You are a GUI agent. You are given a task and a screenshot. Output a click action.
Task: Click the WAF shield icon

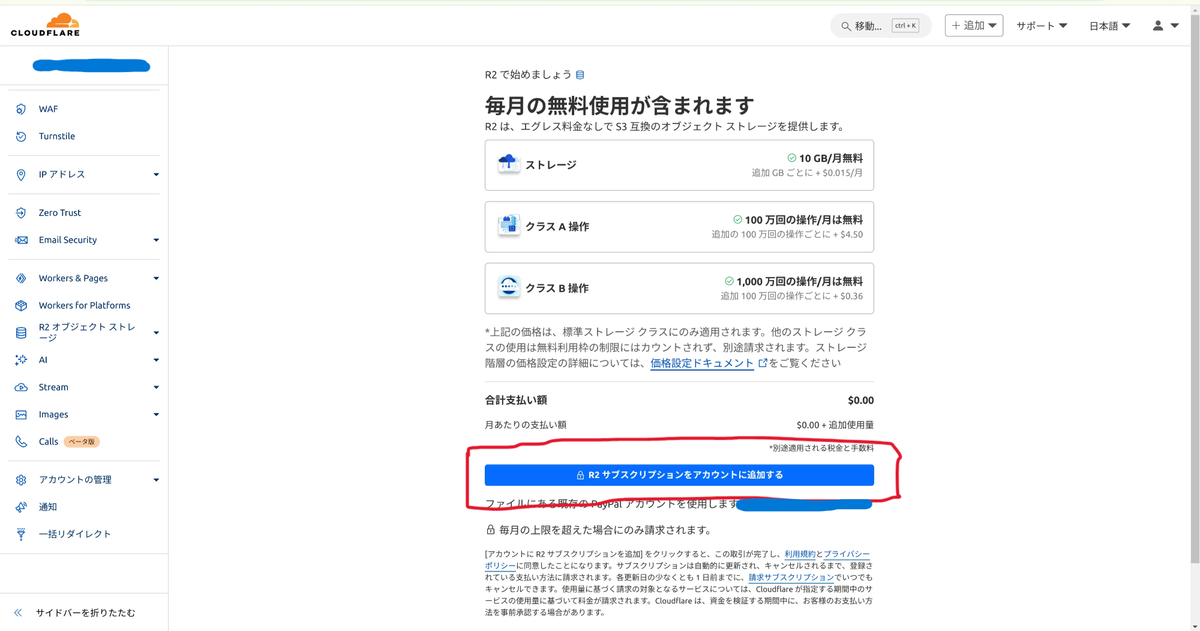tap(21, 109)
